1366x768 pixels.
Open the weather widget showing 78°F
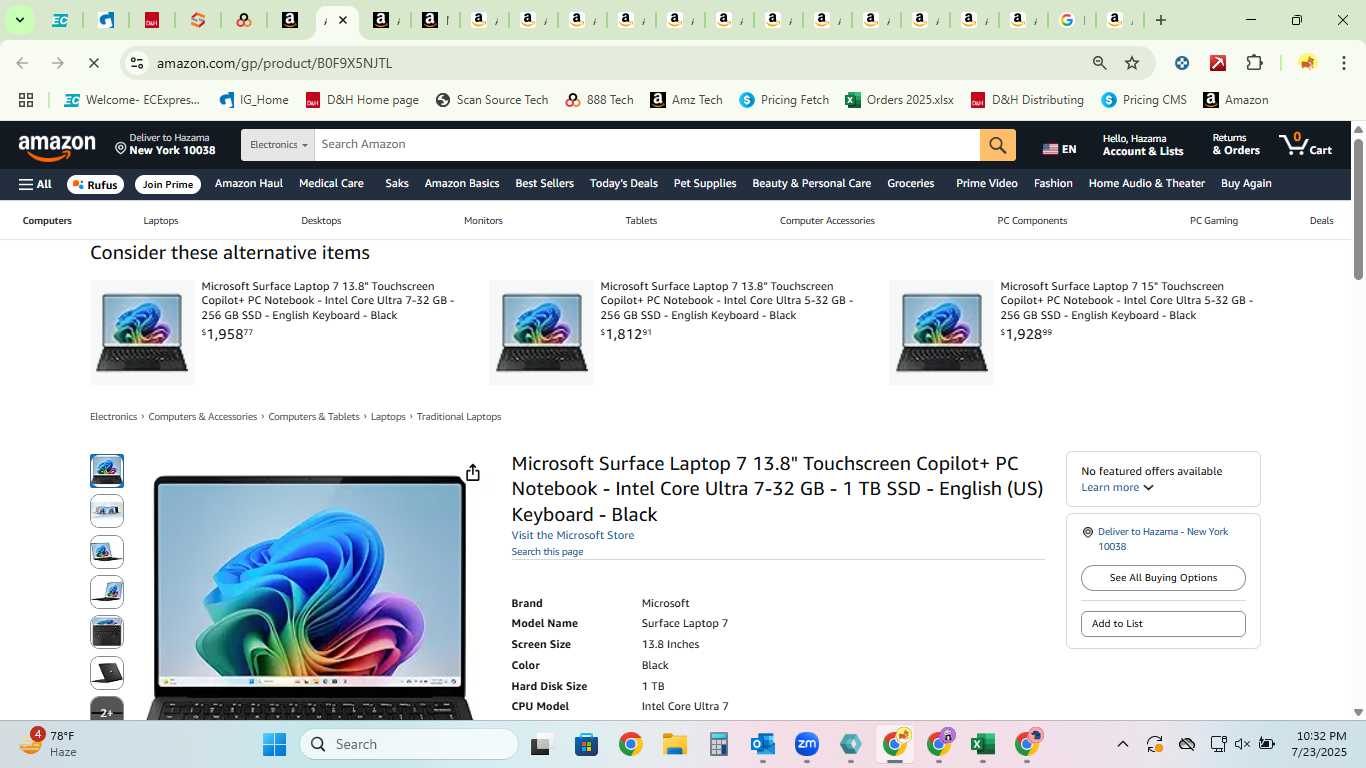click(47, 744)
